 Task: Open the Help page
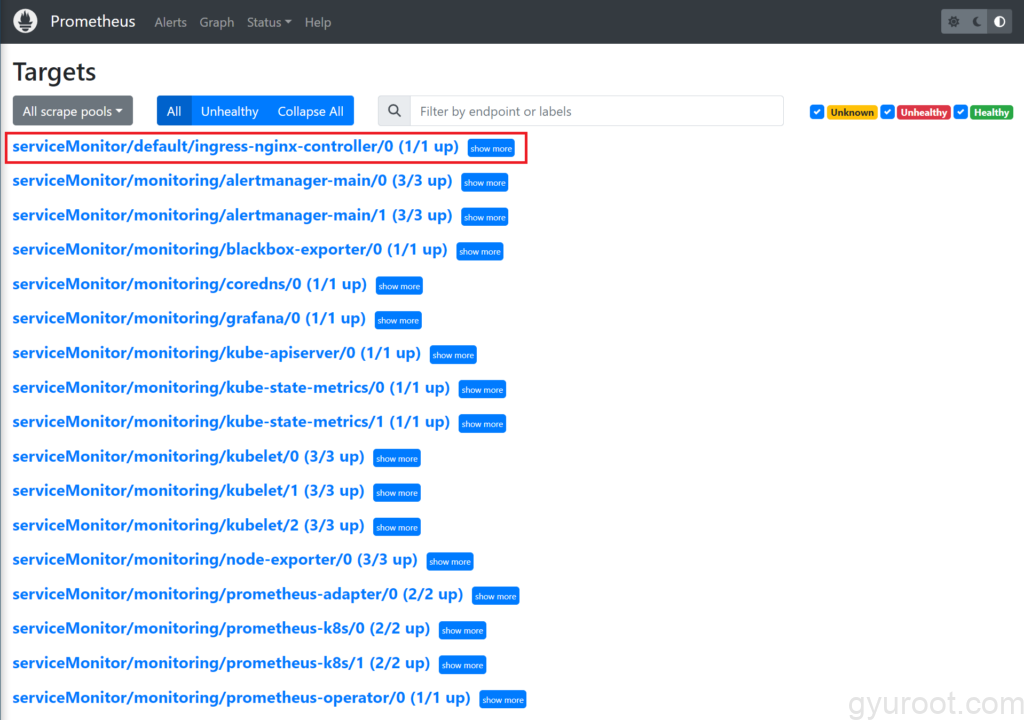click(x=318, y=22)
